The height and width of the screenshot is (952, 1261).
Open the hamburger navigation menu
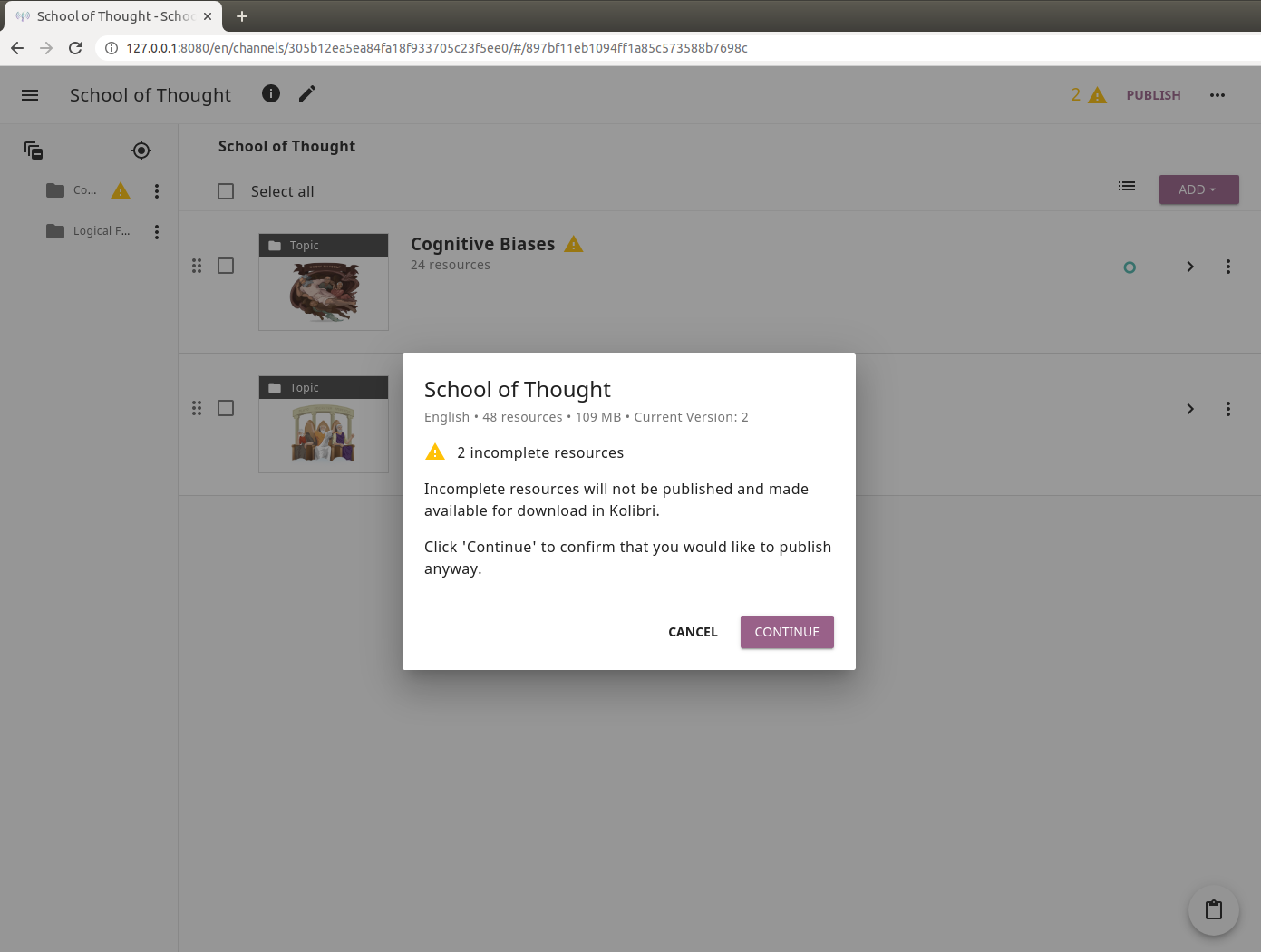coord(30,95)
